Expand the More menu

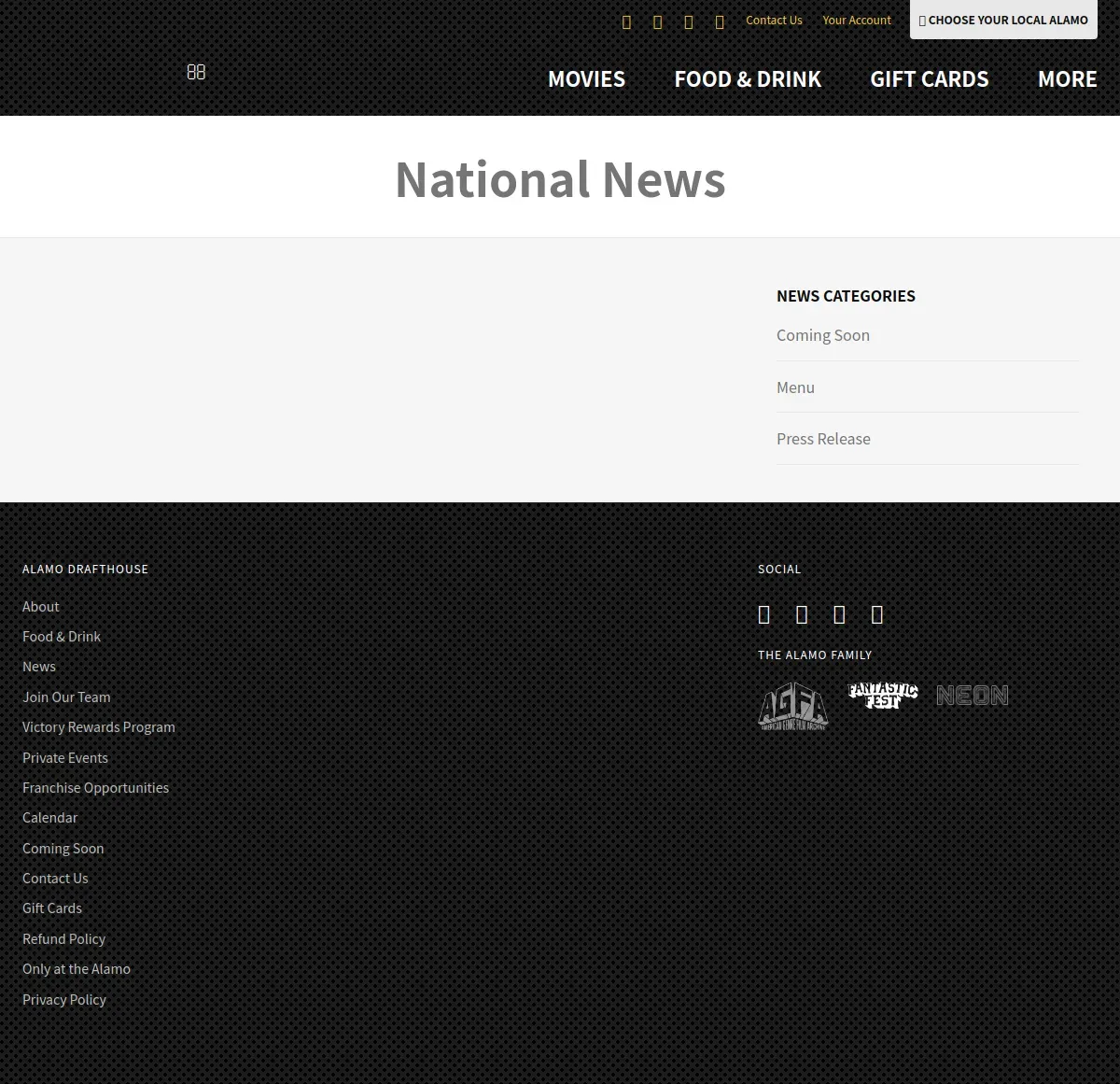coord(1068,79)
